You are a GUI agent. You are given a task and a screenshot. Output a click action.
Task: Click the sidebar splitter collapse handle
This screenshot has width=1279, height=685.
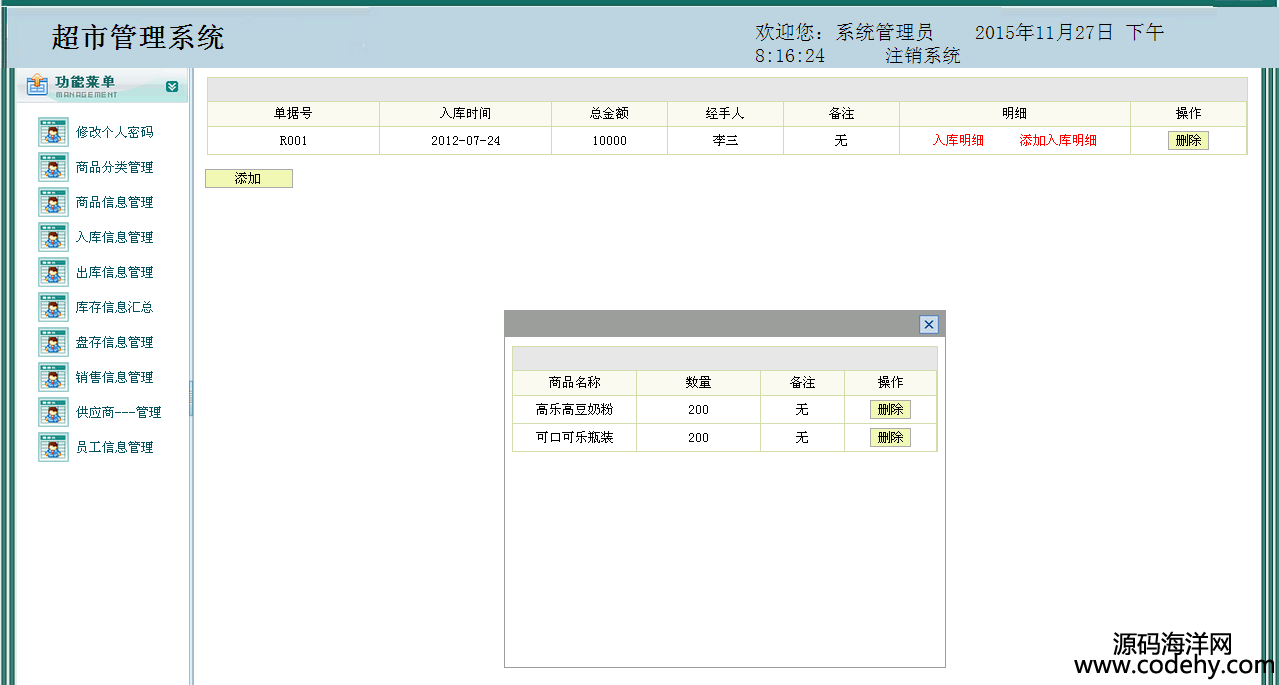(190, 397)
